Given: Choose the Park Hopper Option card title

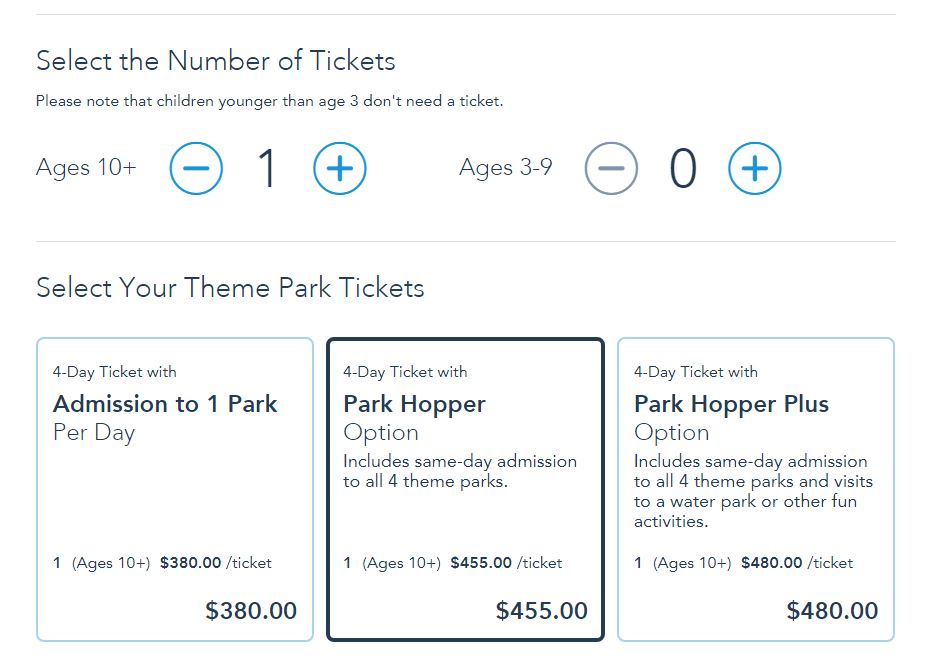Looking at the screenshot, I should coord(414,404).
